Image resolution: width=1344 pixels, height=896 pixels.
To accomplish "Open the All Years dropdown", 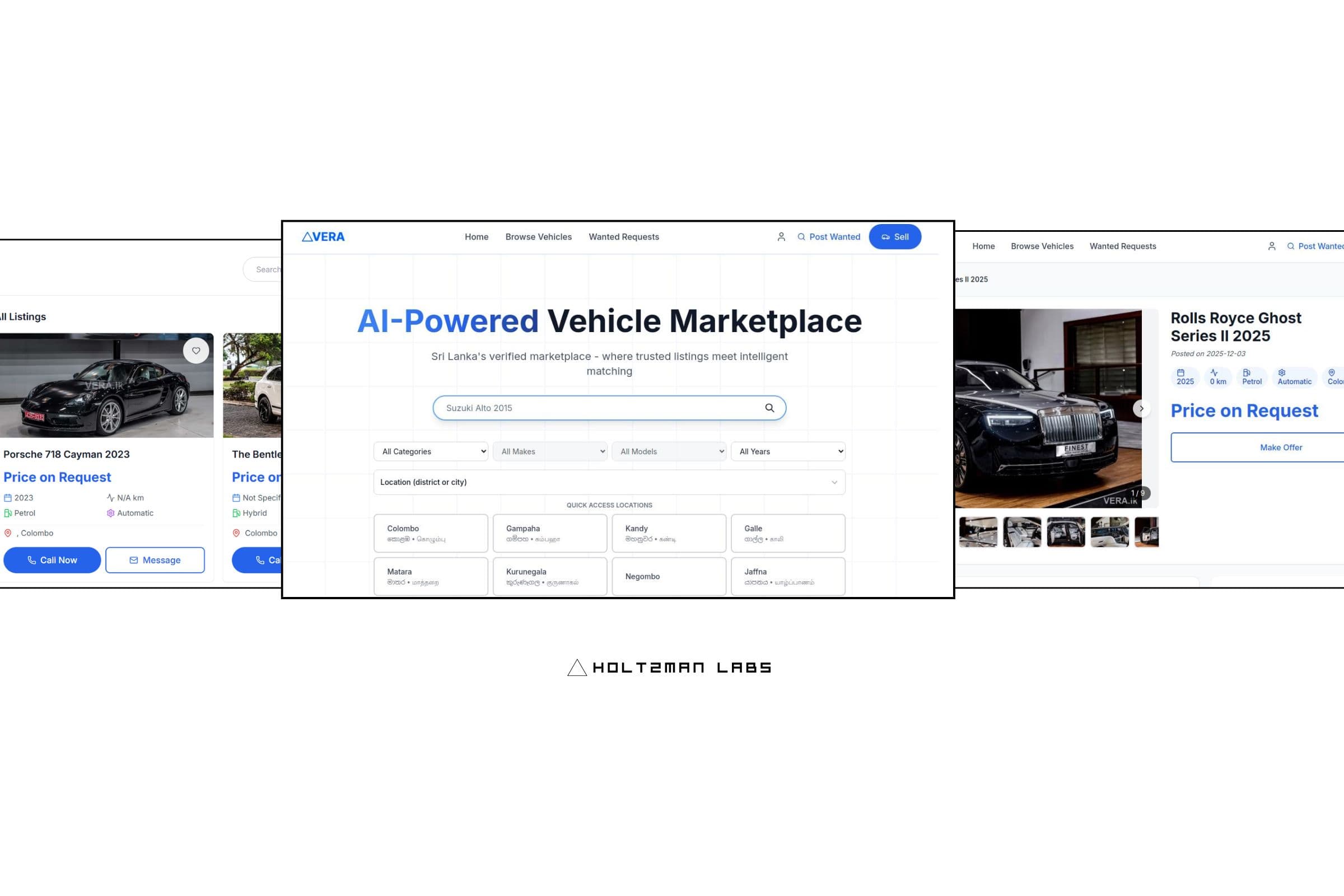I will (788, 451).
